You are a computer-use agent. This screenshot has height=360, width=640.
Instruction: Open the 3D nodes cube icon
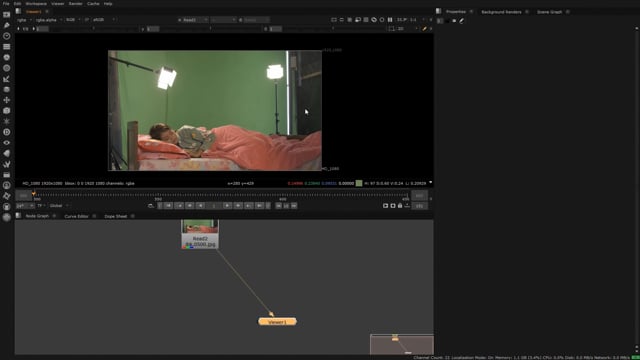(7, 111)
